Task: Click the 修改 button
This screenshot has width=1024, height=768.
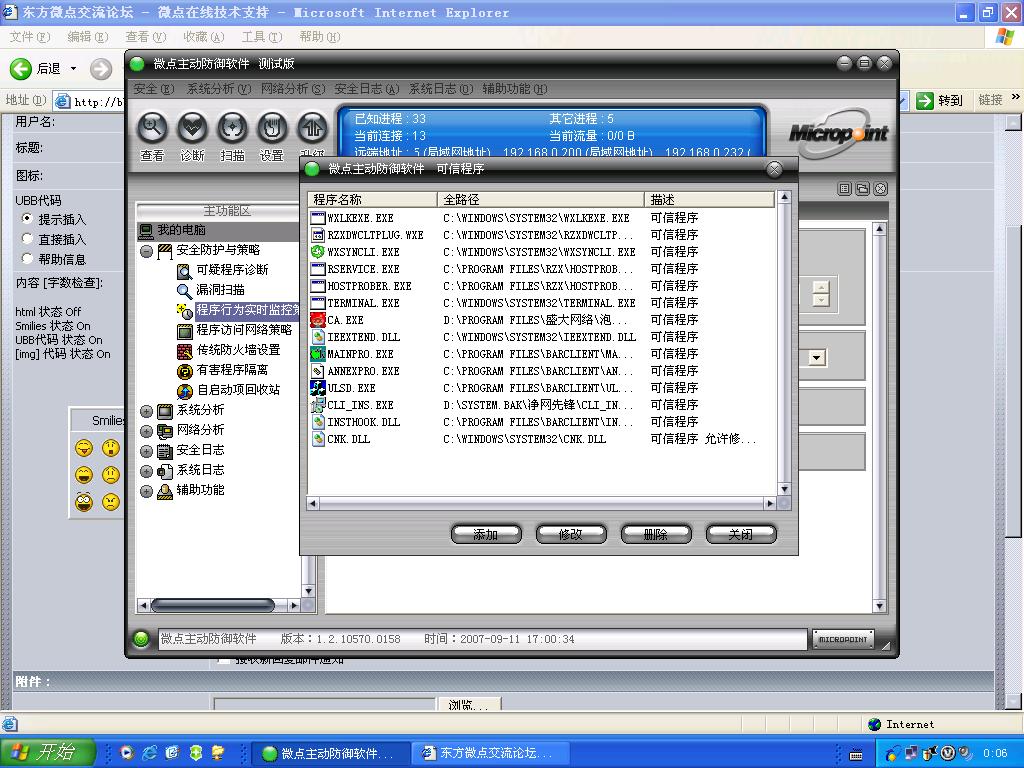Action: tap(571, 535)
